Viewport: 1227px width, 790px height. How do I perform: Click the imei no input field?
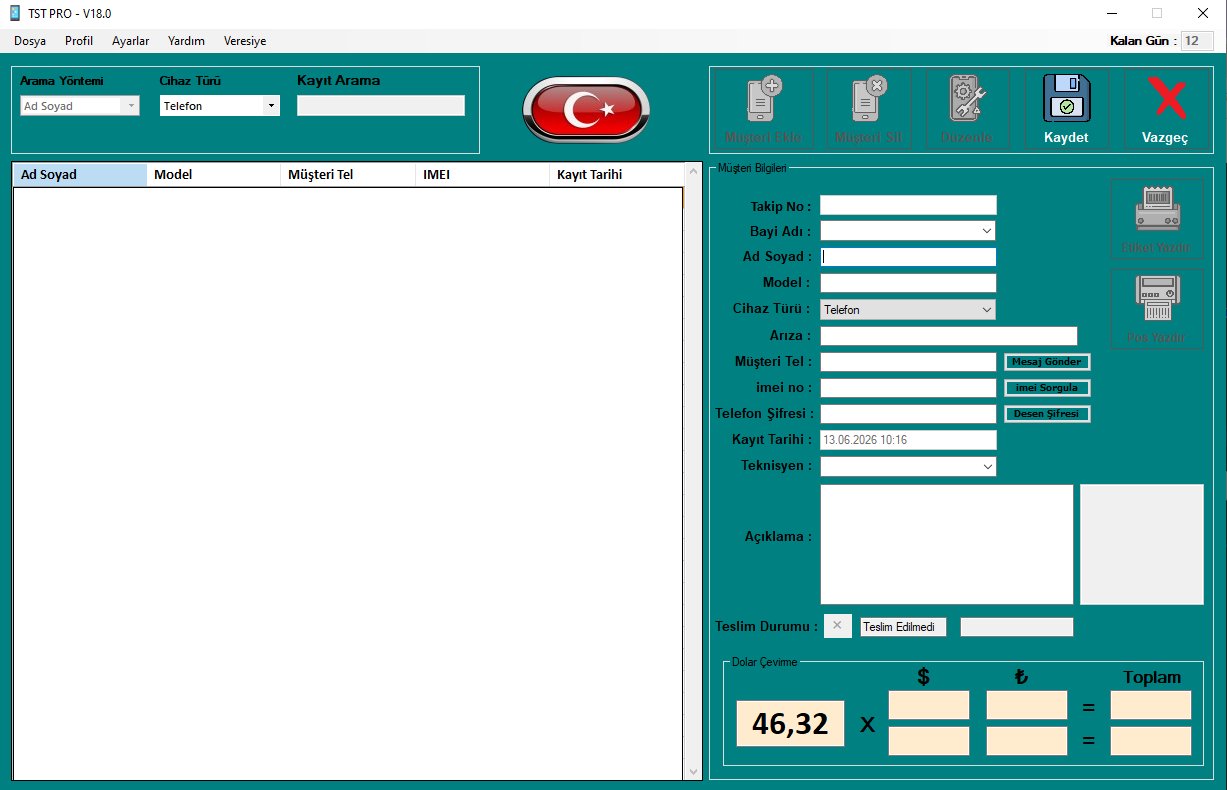[908, 388]
